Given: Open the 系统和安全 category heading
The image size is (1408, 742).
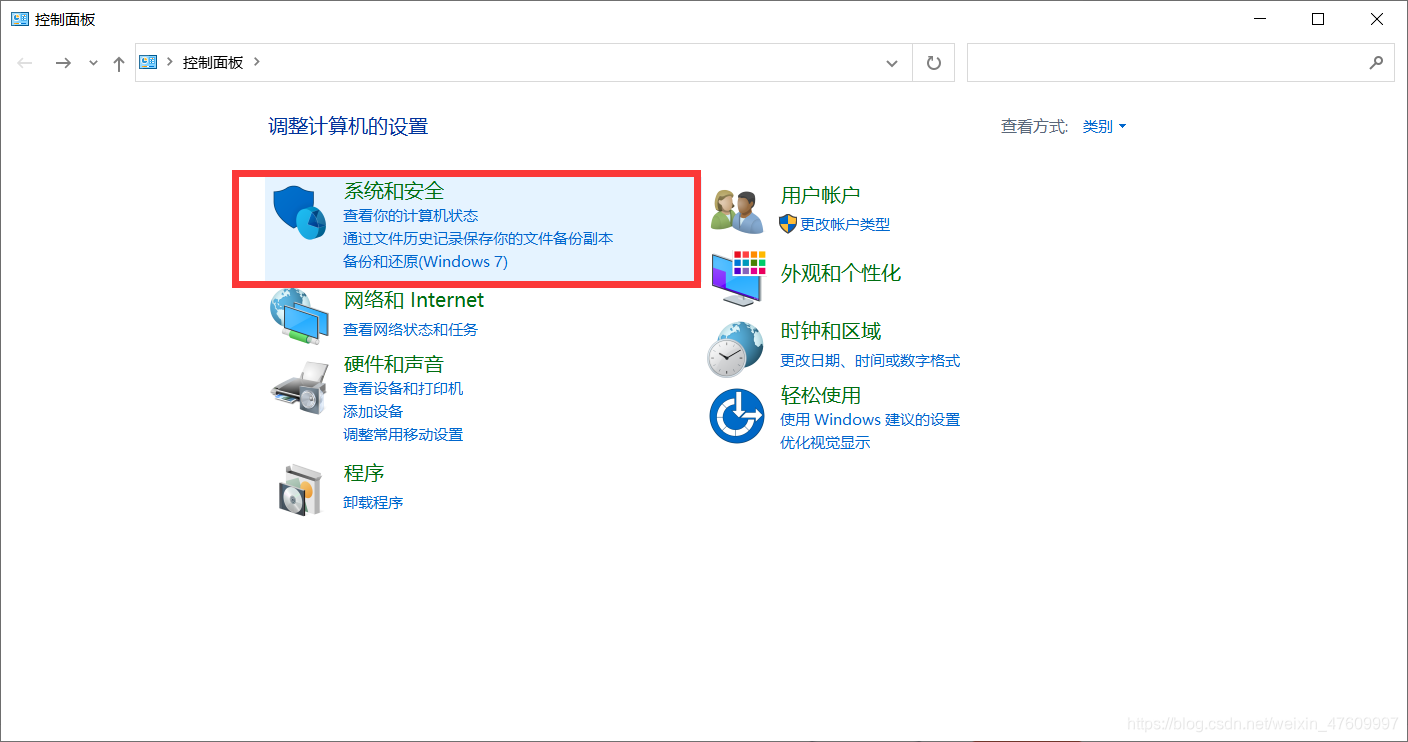Looking at the screenshot, I should (394, 190).
